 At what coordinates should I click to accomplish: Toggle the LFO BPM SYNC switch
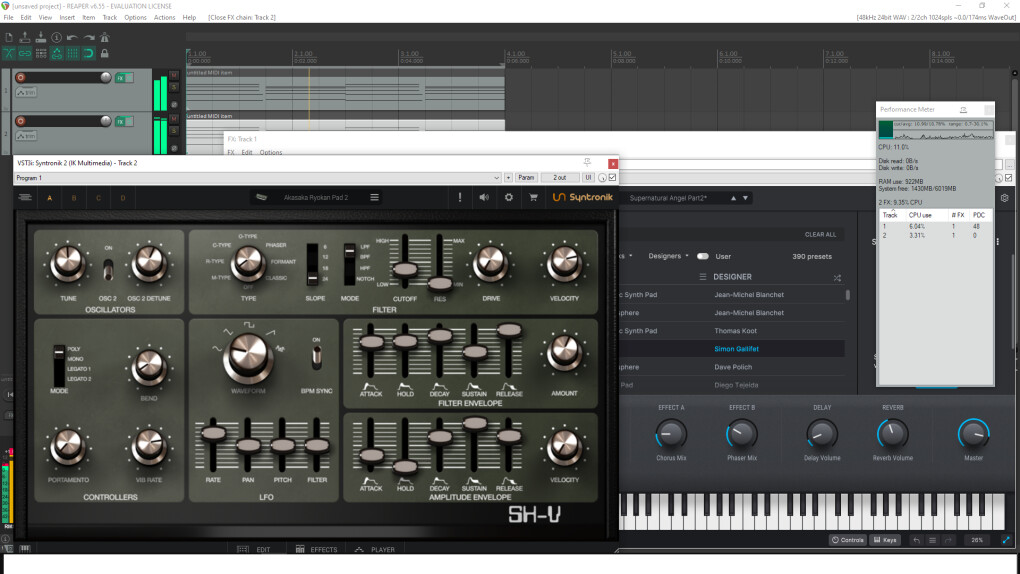[316, 357]
